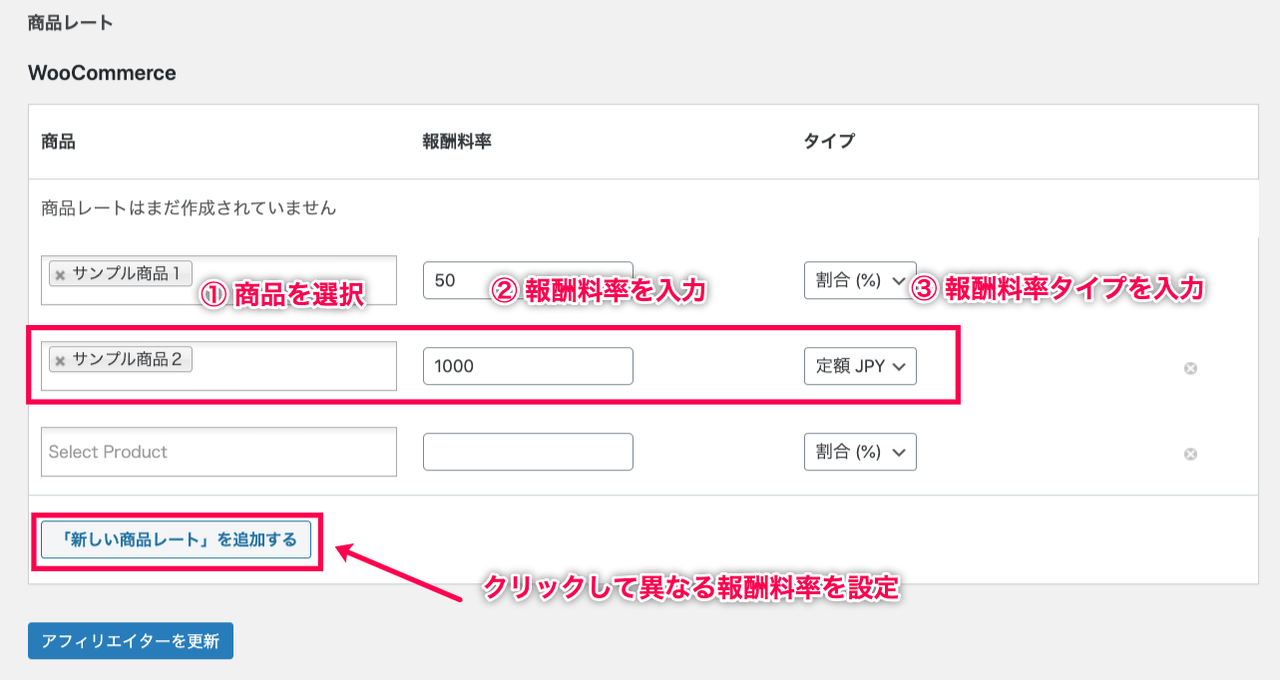The image size is (1280, 680).
Task: Click the 「新しい商品レート」を追加する button
Action: click(x=176, y=540)
